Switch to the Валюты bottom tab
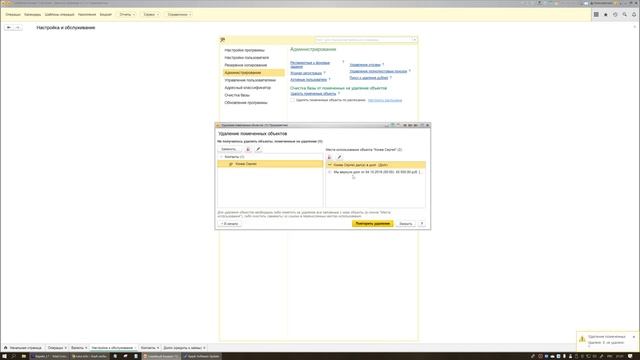The height and width of the screenshot is (360, 640). point(77,348)
